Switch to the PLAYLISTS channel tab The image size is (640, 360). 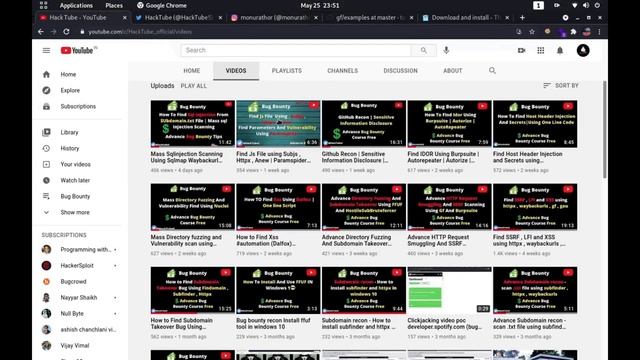[287, 71]
